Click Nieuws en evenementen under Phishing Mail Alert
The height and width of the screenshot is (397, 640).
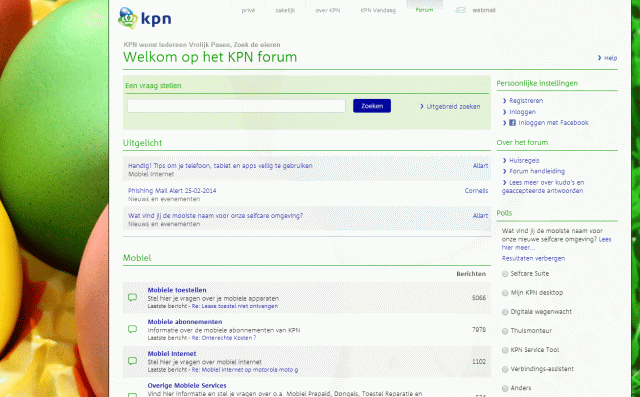click(164, 199)
